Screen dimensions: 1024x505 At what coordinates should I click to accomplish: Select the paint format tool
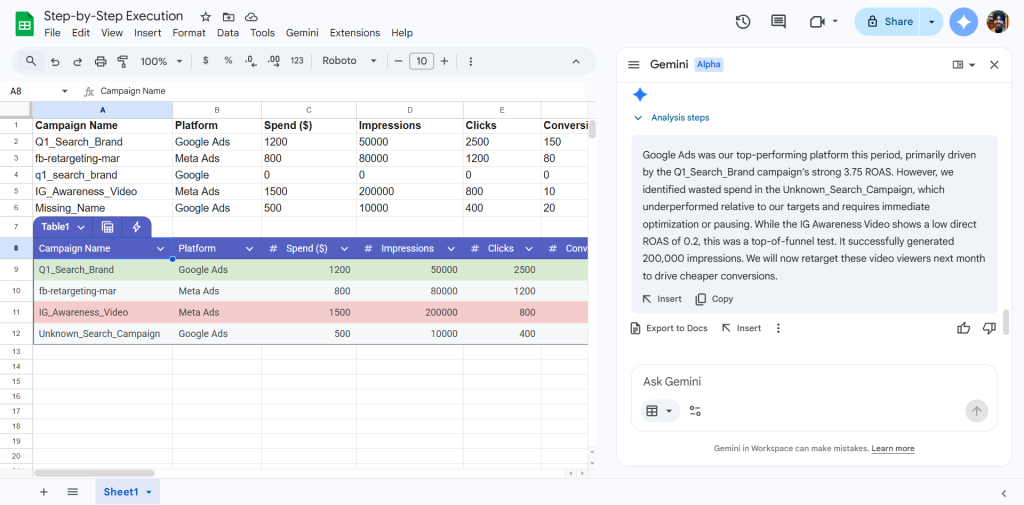(123, 62)
